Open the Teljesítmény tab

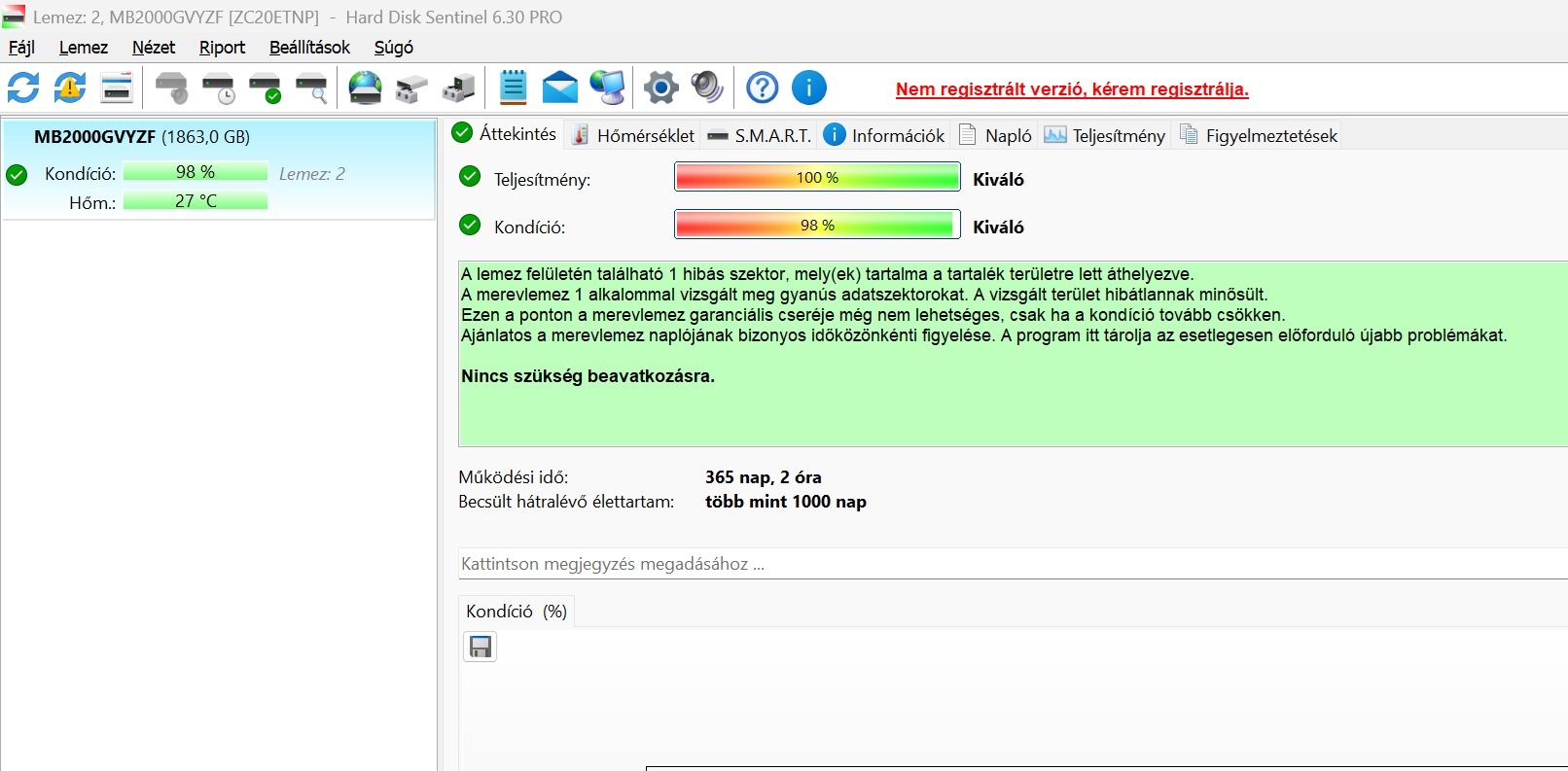tap(1104, 135)
